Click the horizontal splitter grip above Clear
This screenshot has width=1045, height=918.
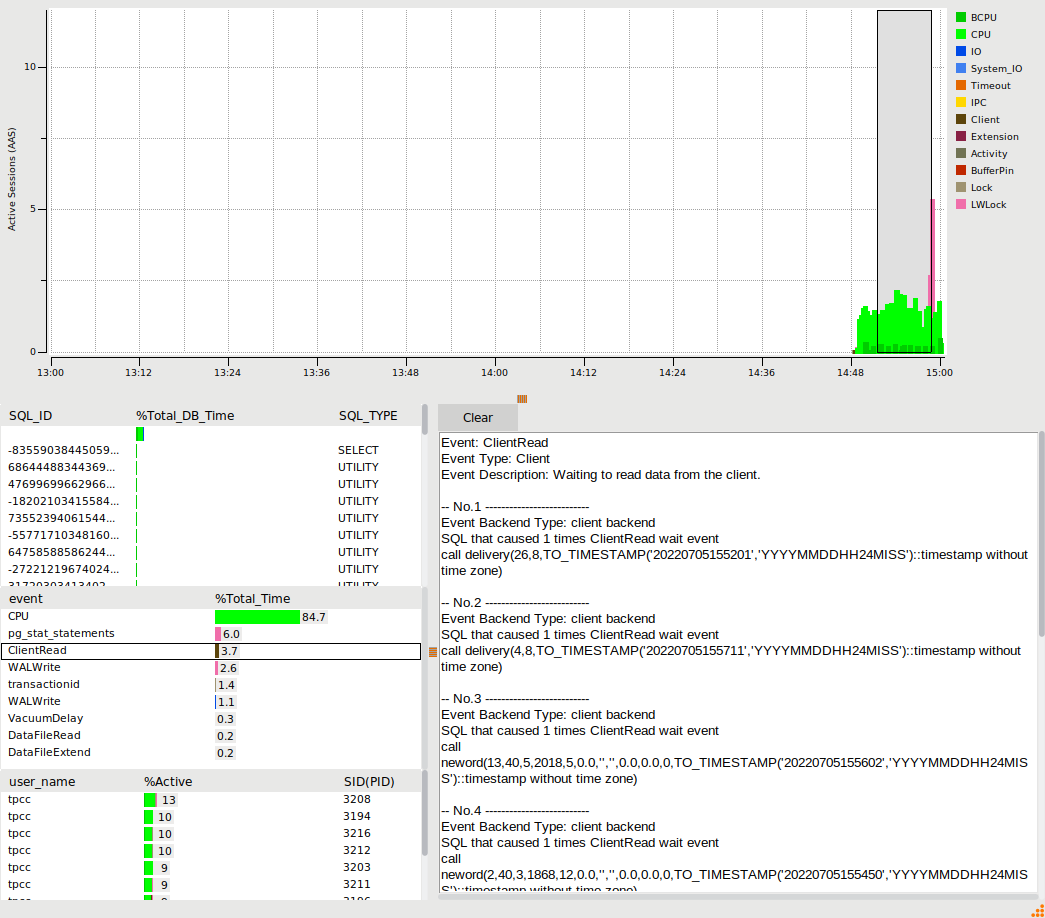[x=522, y=399]
